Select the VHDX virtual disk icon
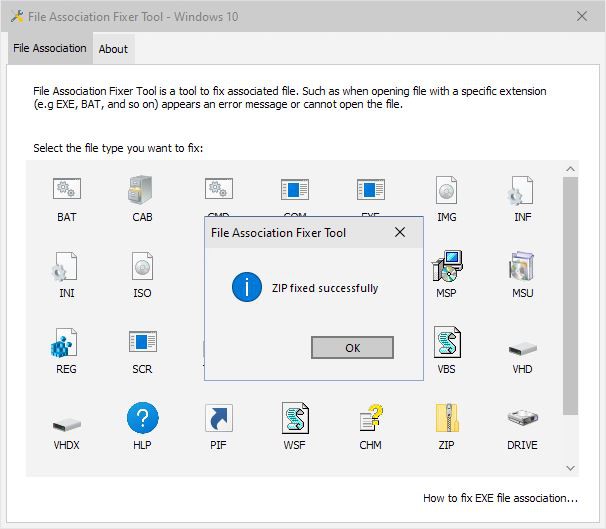The width and height of the screenshot is (606, 529). tap(66, 425)
